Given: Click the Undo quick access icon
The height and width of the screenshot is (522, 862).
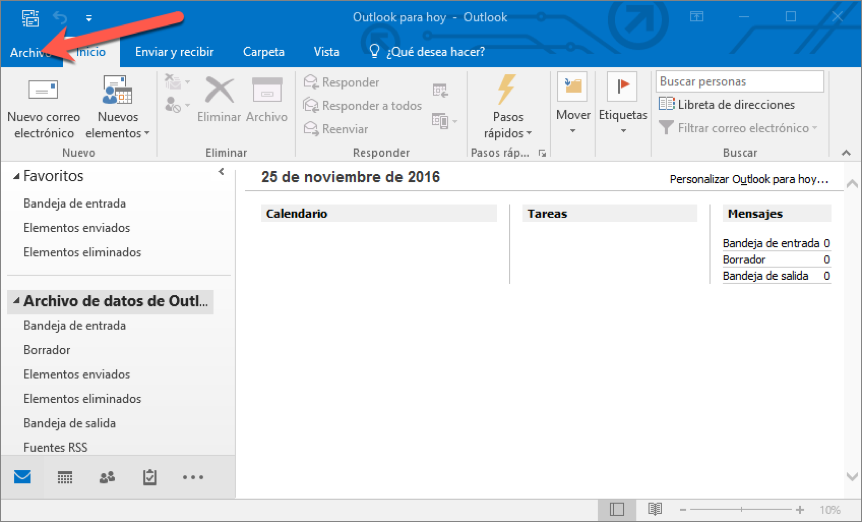Looking at the screenshot, I should pyautogui.click(x=59, y=18).
